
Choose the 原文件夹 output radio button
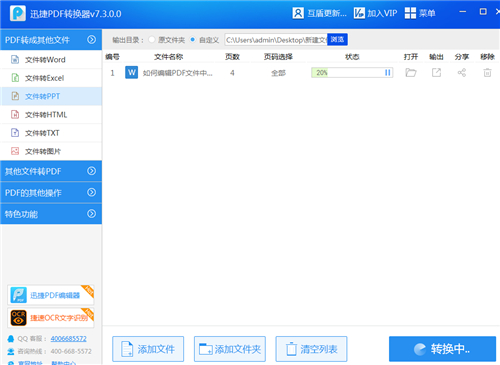click(152, 40)
